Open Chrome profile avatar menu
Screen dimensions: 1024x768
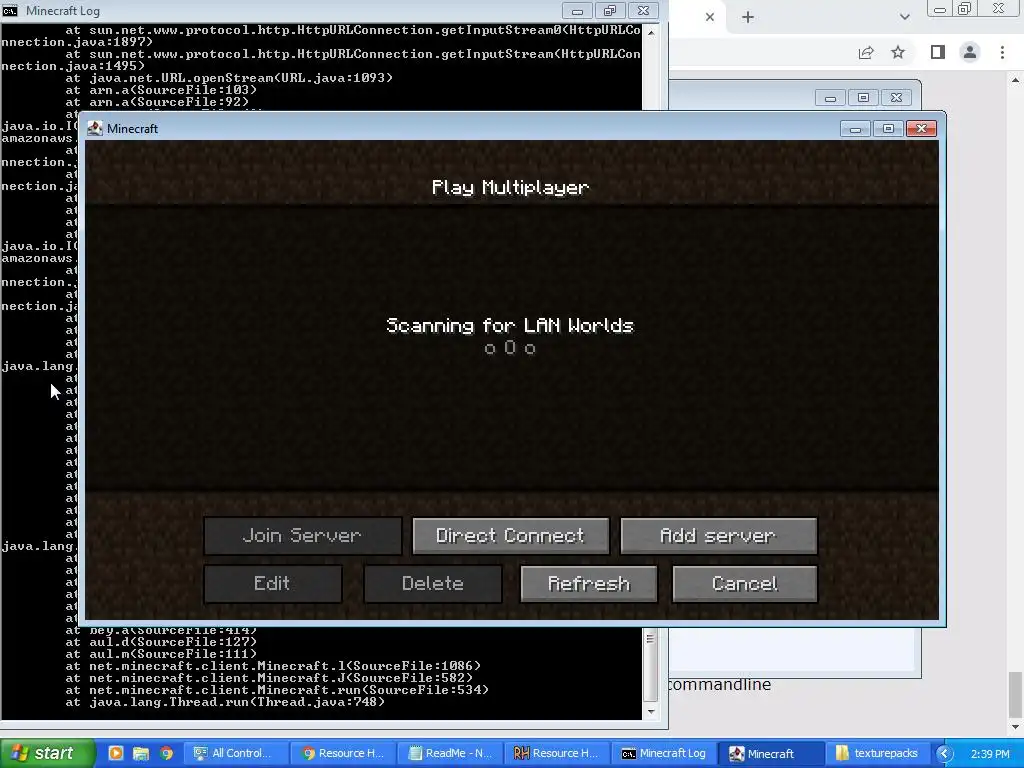pos(970,52)
